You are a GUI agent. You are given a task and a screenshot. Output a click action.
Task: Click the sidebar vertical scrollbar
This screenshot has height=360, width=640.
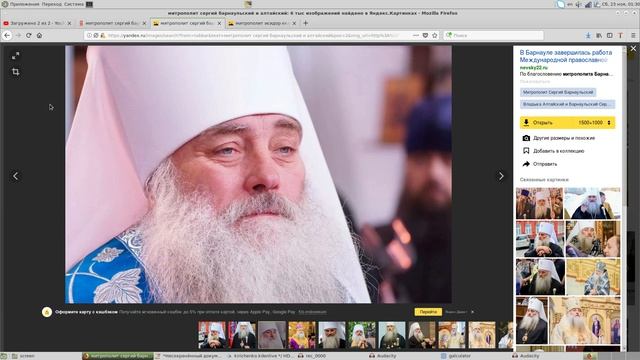click(623, 198)
